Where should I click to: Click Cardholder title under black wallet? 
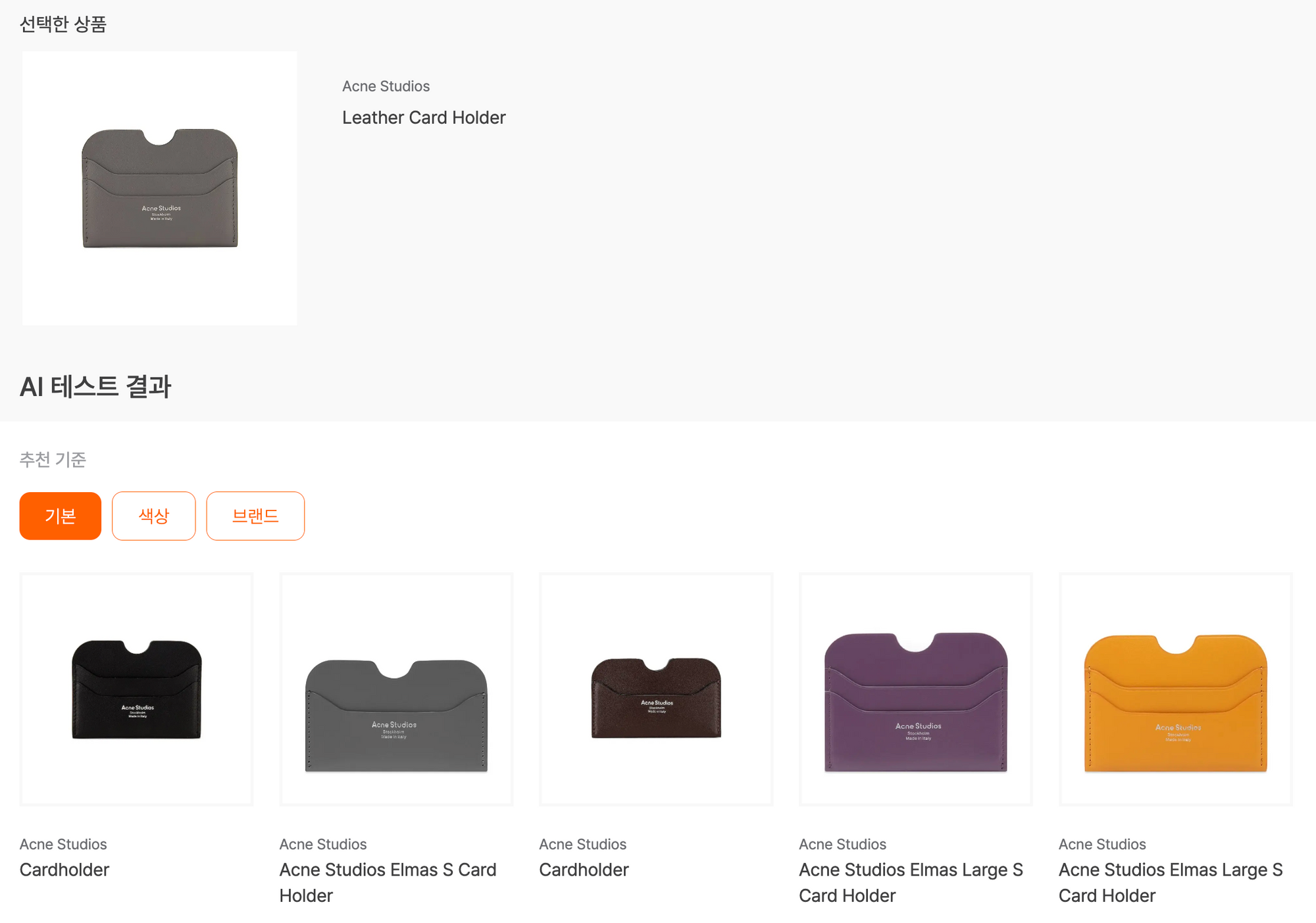[64, 870]
